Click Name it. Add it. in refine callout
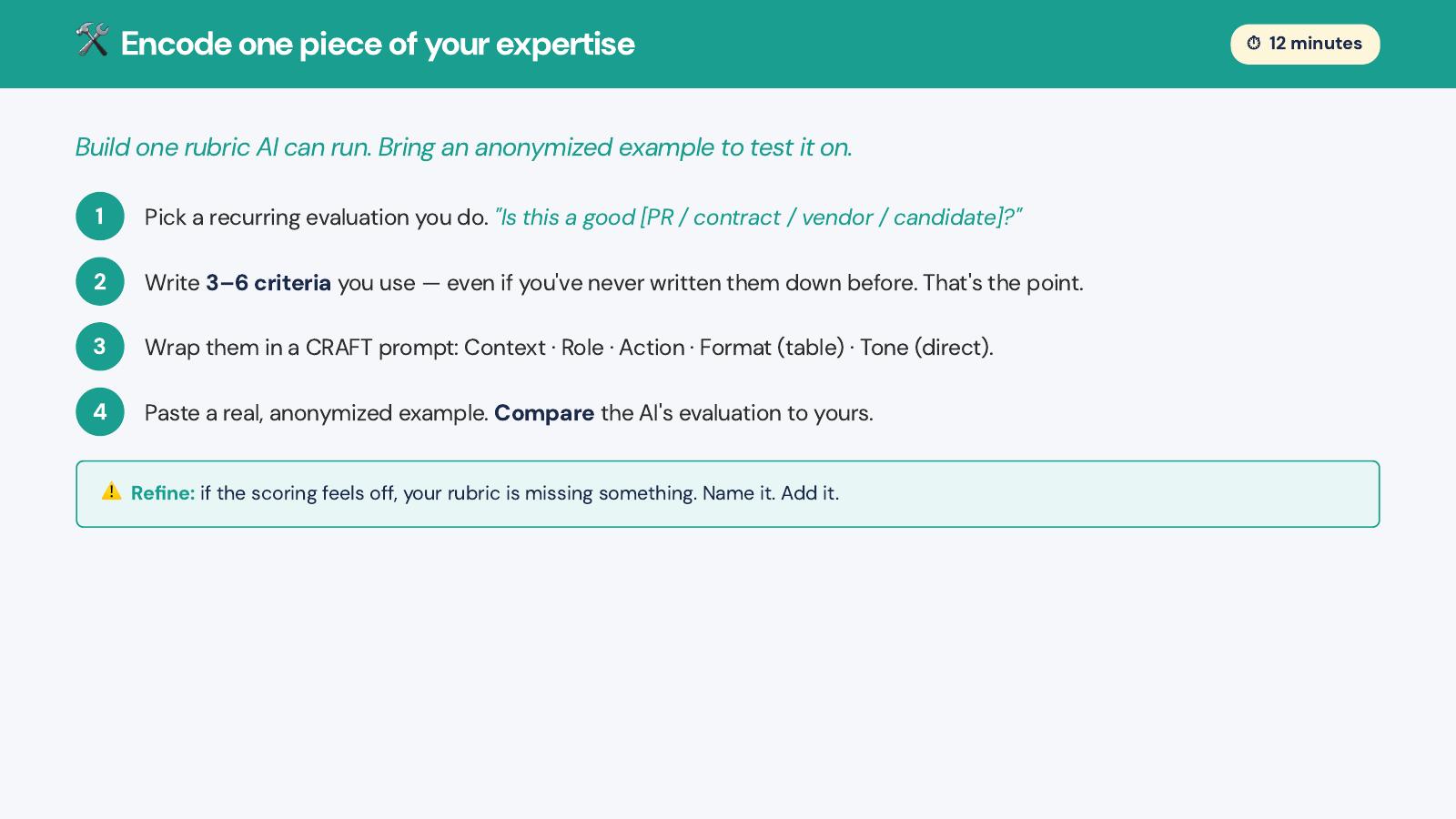 771,493
